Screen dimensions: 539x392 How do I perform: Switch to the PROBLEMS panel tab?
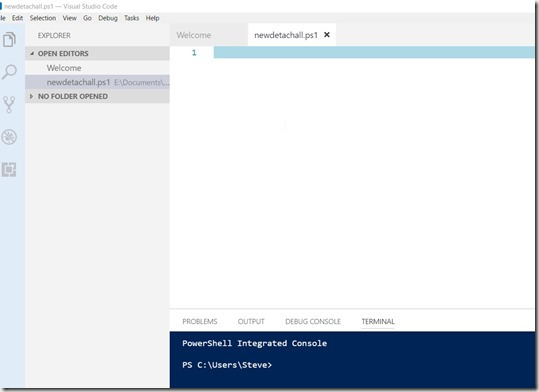coord(200,322)
